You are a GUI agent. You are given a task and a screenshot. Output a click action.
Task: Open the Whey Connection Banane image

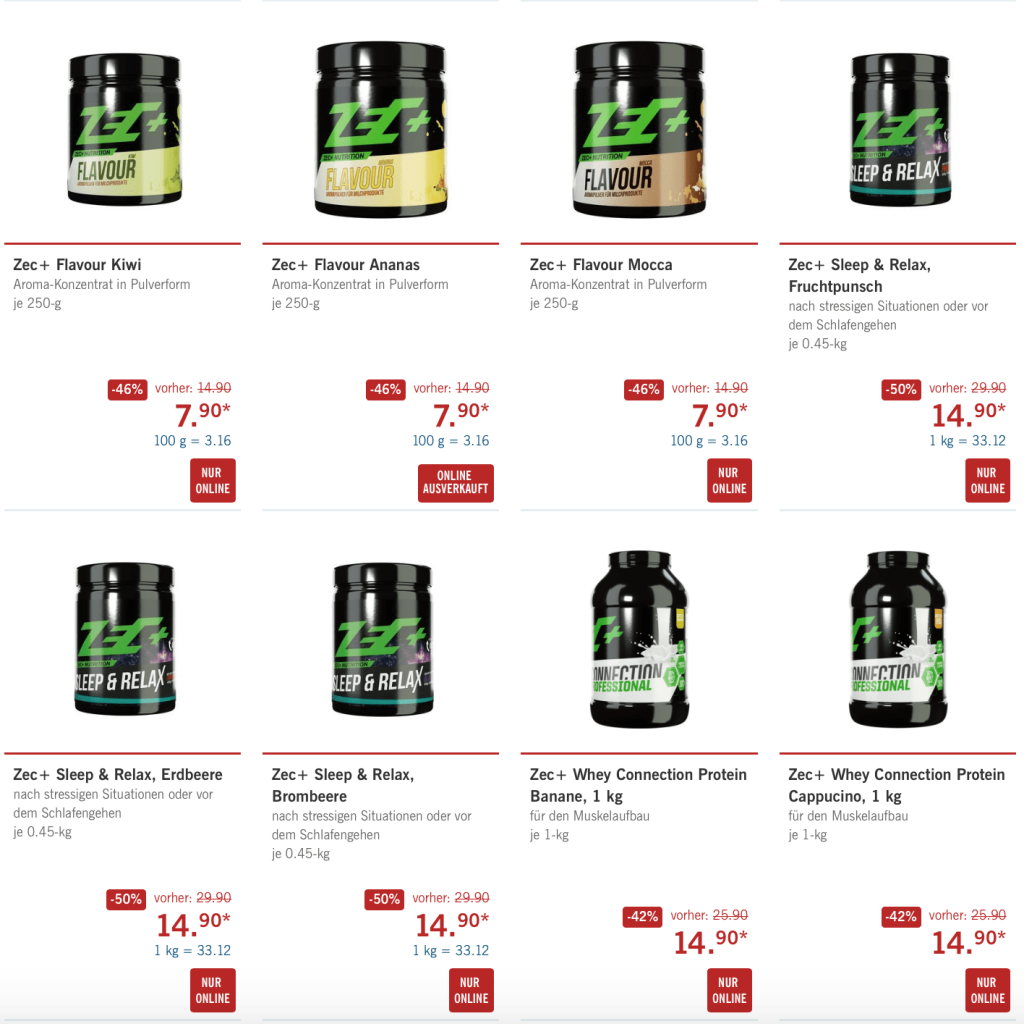[x=639, y=639]
